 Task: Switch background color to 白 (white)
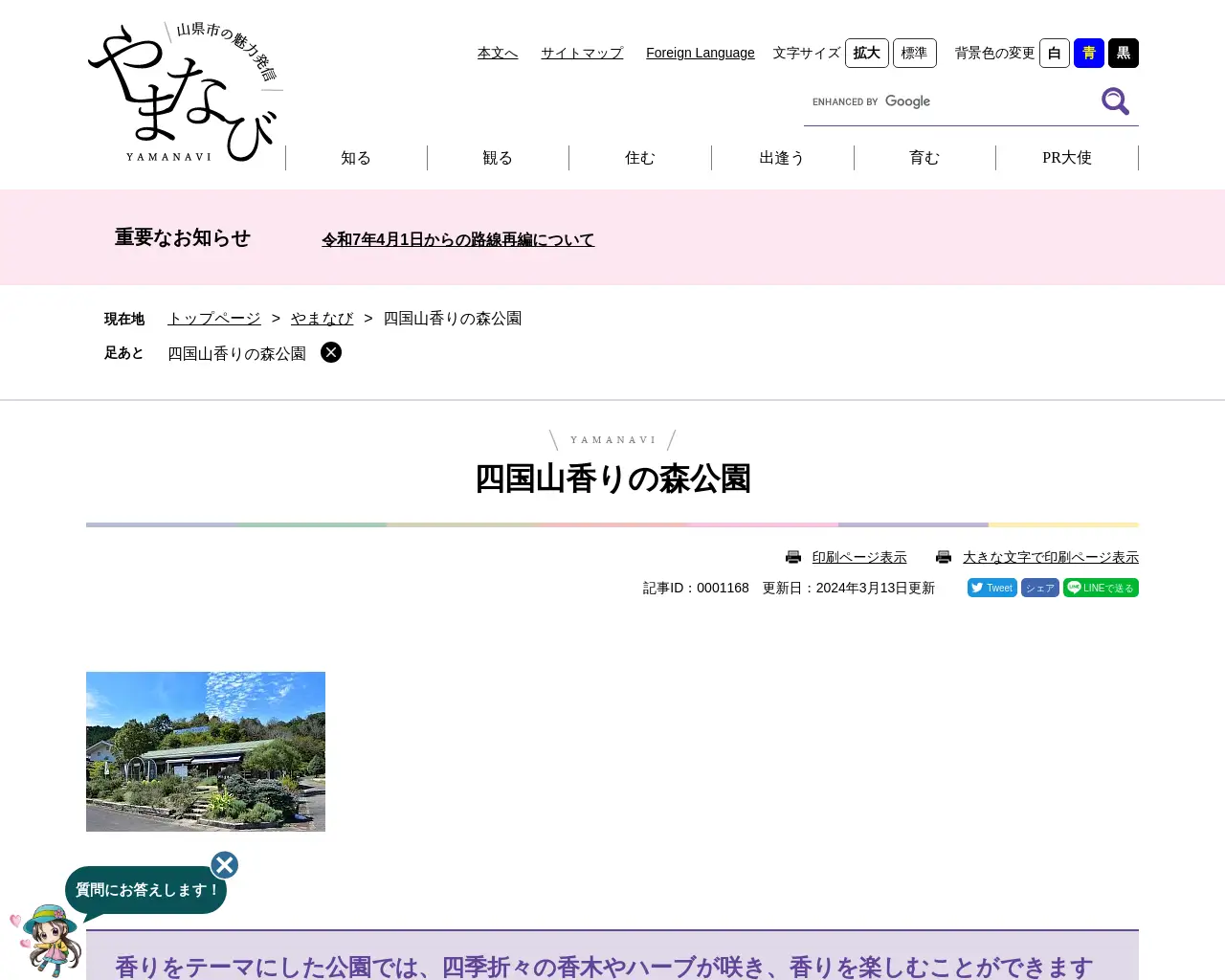[x=1054, y=53]
